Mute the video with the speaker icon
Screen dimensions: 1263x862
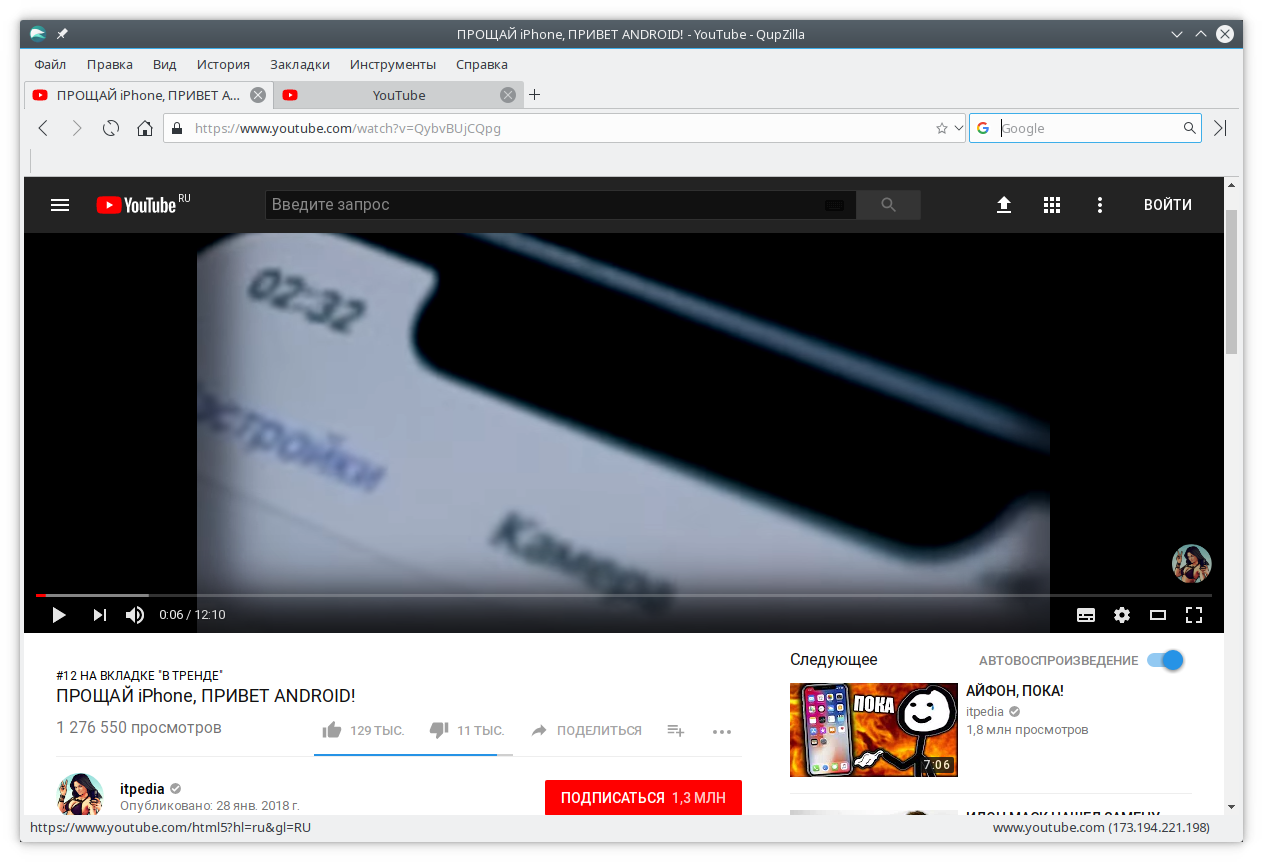(x=135, y=615)
